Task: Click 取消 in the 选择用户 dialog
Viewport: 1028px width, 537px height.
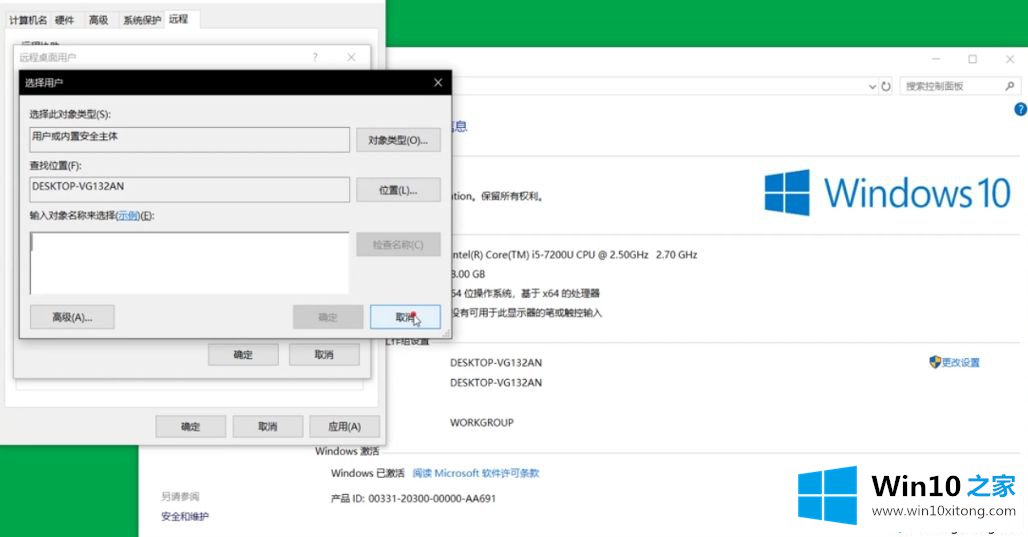Action: coord(405,317)
